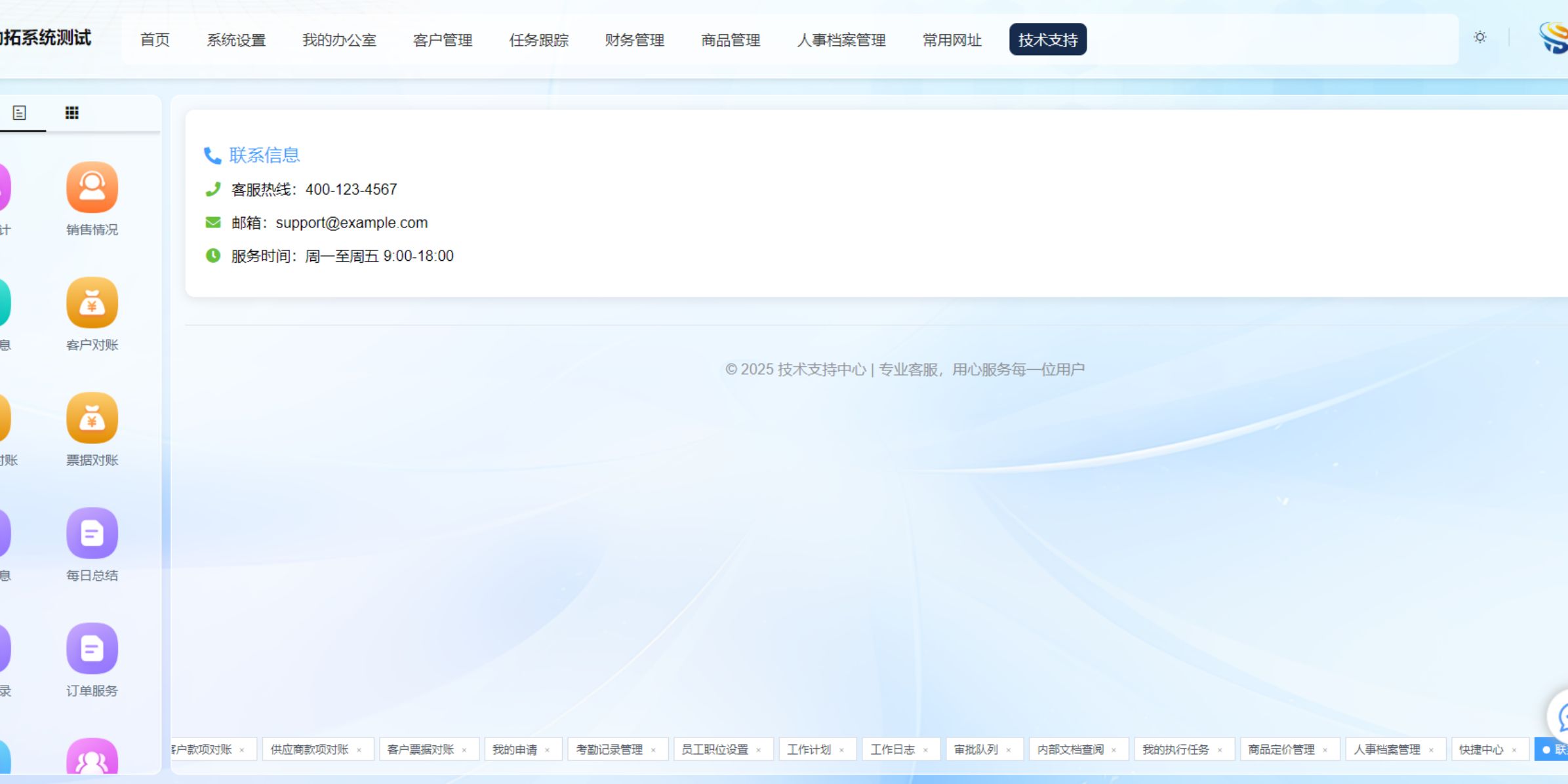Close the 我的申请 tab
Screen dimensions: 1568x784
click(x=548, y=750)
